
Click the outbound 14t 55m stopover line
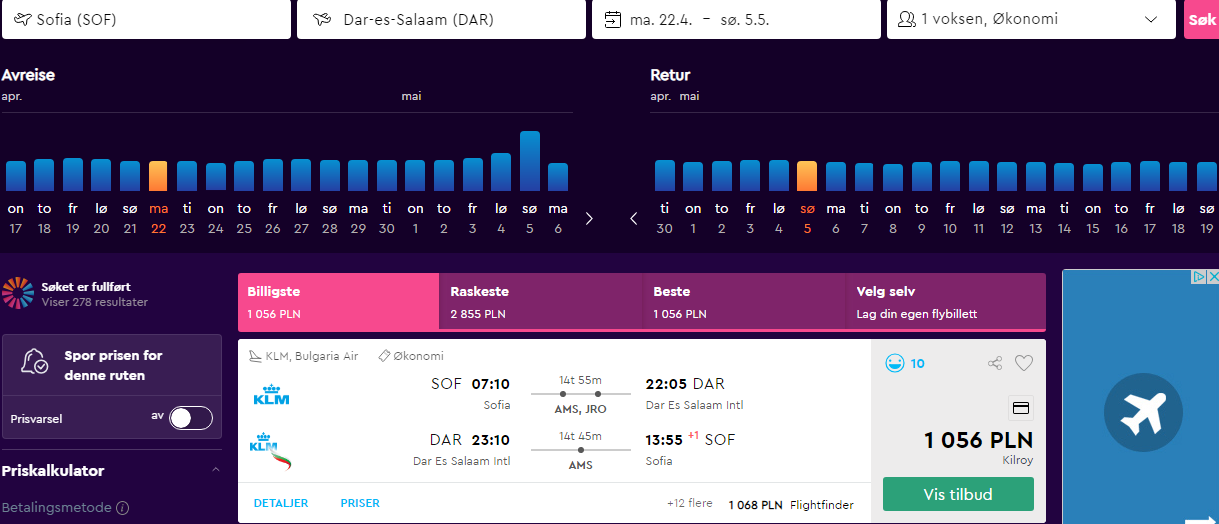click(x=581, y=394)
